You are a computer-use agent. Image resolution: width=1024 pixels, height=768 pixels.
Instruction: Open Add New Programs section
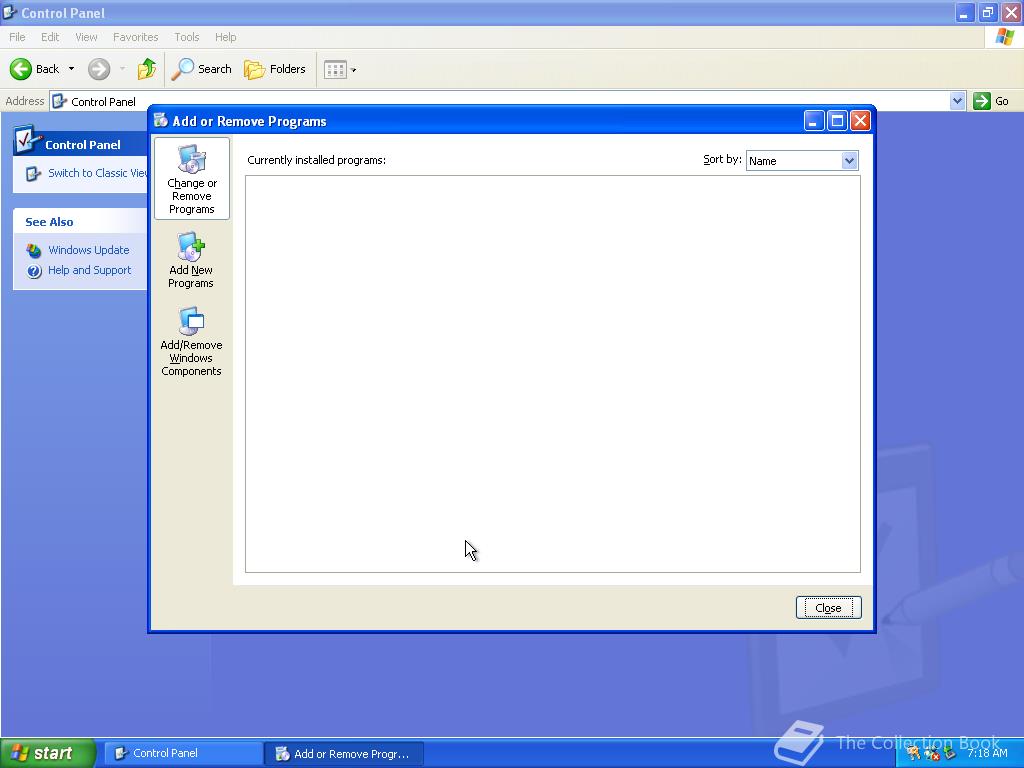click(x=191, y=260)
